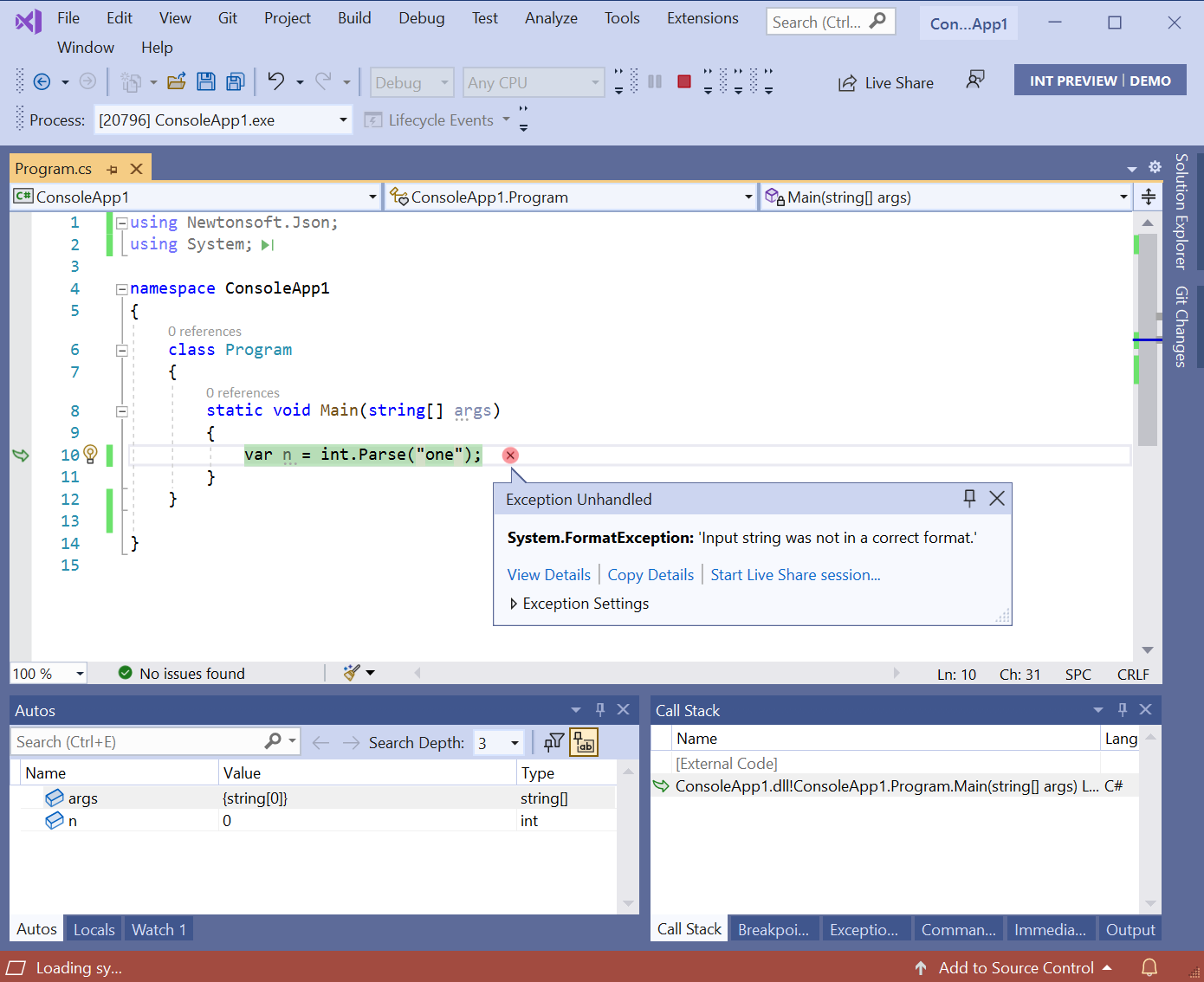Switch to the Watch 1 tab
Screen dimensions: 1204x982
159,929
